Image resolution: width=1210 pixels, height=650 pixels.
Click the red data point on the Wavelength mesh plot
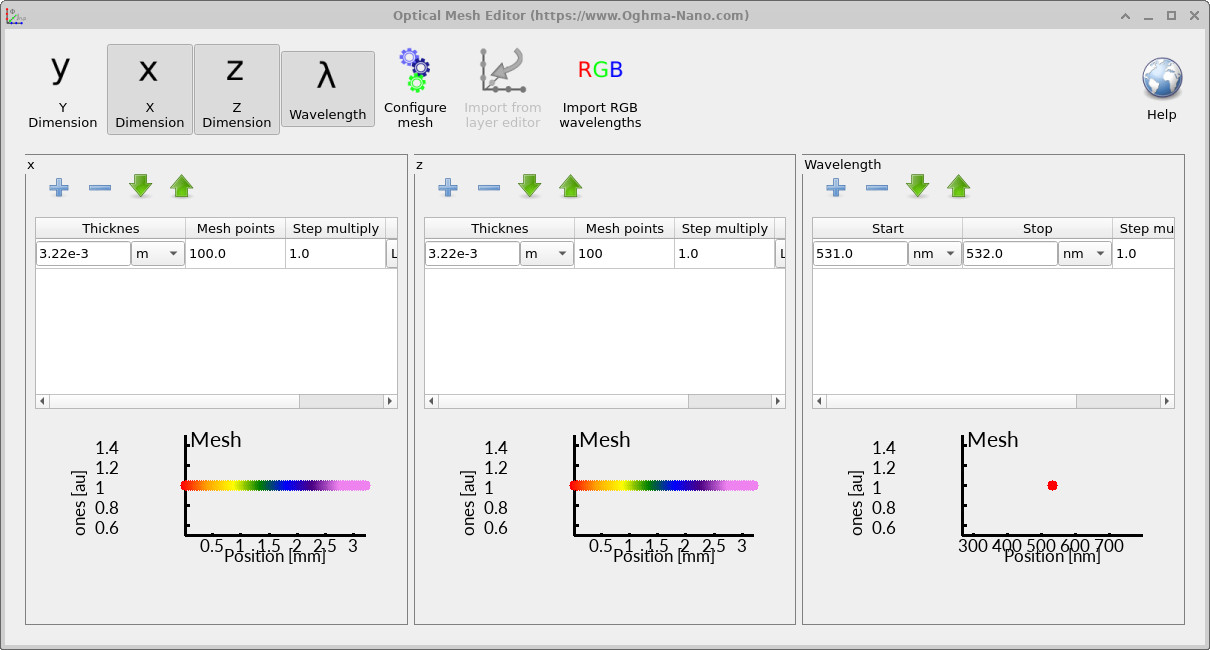[x=1052, y=484]
